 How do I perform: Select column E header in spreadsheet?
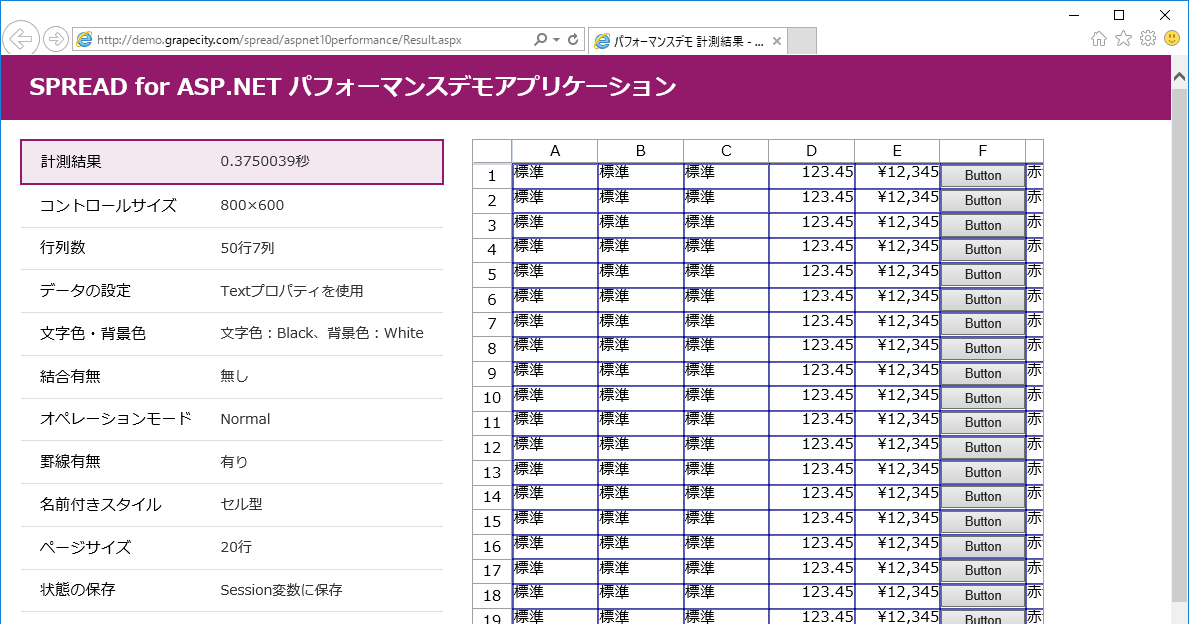point(897,151)
